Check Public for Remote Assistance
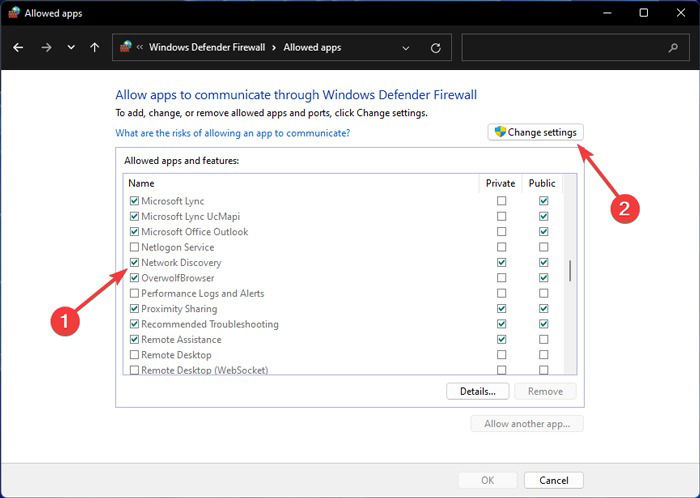 (x=543, y=339)
